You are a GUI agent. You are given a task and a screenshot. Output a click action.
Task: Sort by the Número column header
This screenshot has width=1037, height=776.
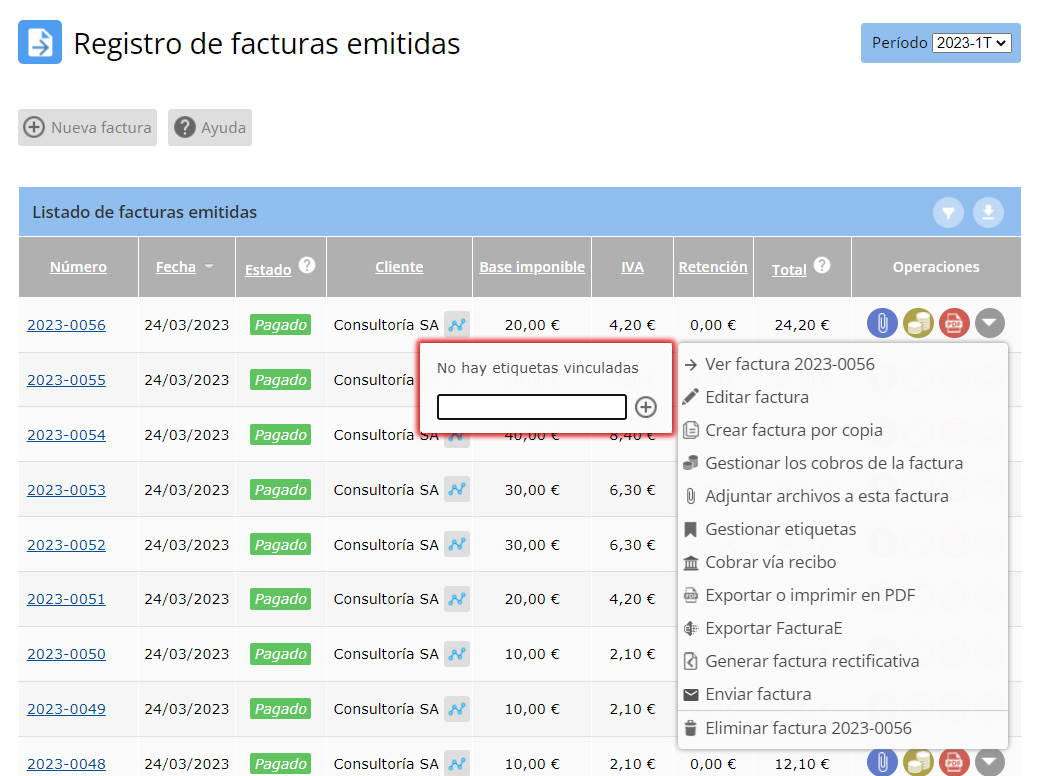point(78,267)
